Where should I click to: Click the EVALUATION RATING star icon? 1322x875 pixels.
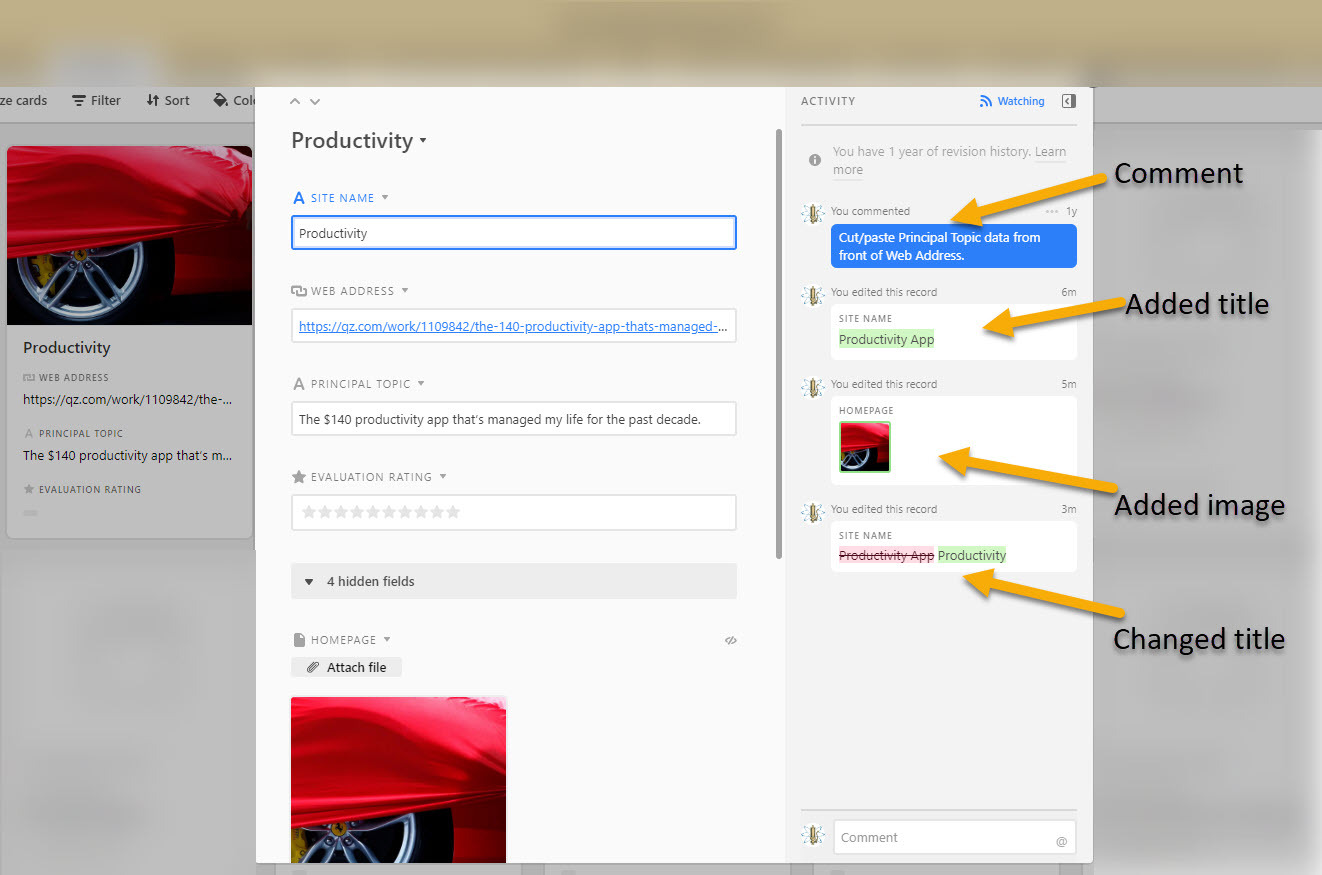pyautogui.click(x=298, y=477)
